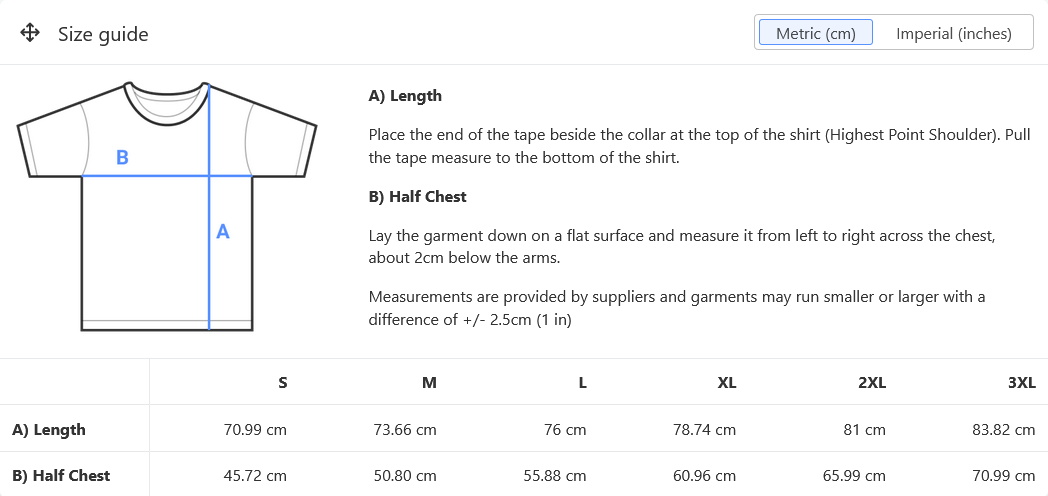
Task: Click the 70.99 cm length value for S
Action: pos(255,430)
